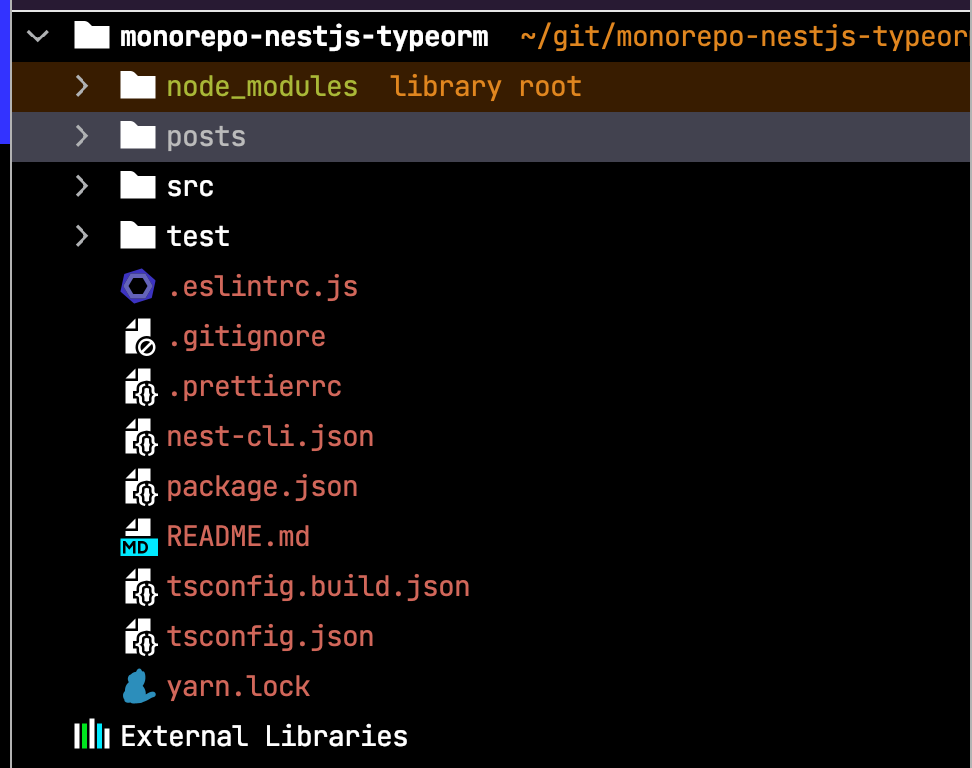This screenshot has height=768, width=972.
Task: Expand the node_modules folder chevron
Action: [82, 86]
